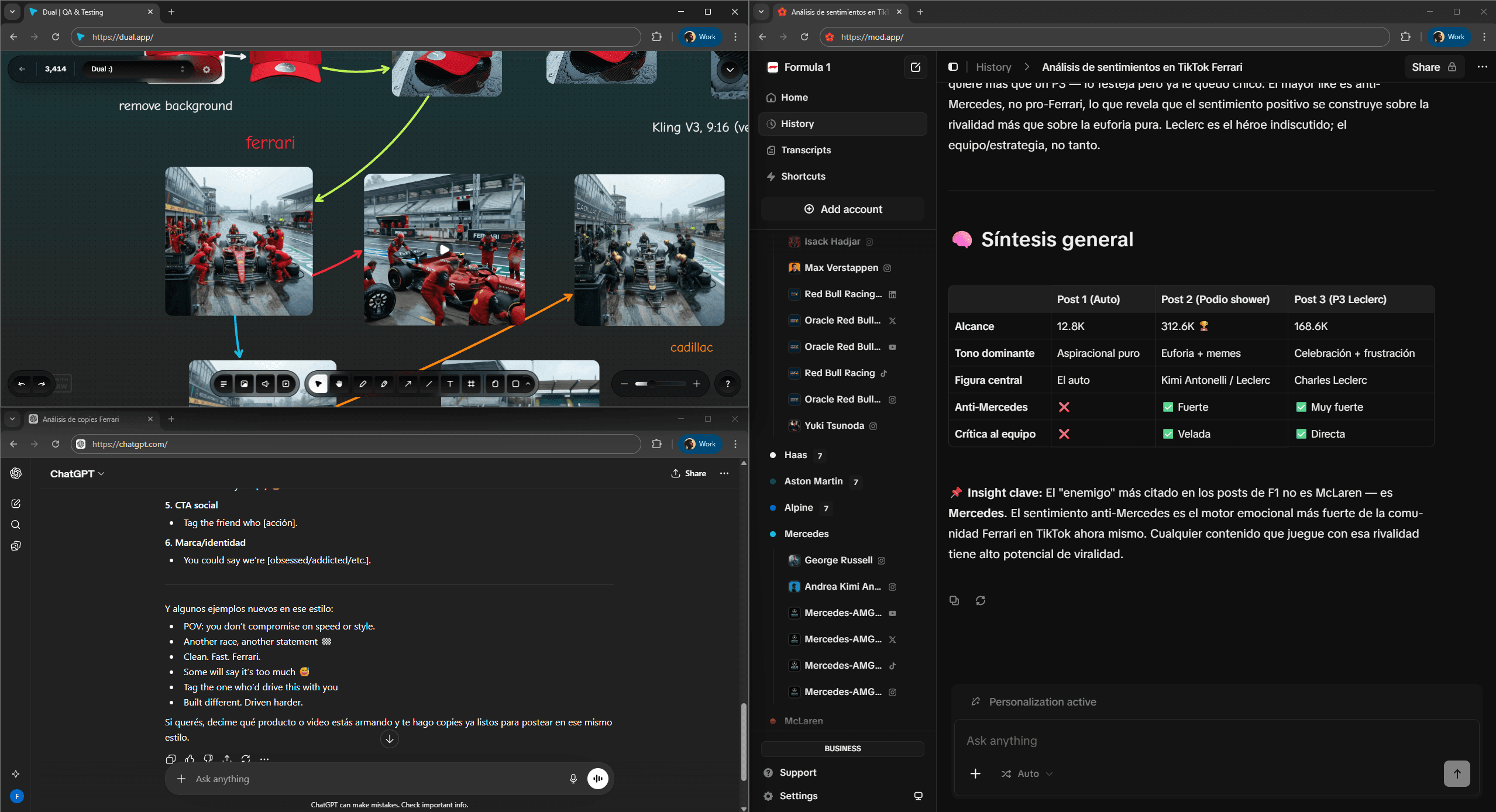Viewport: 1496px width, 812px height.
Task: Copy the Síntesis general answer
Action: pyautogui.click(x=954, y=600)
